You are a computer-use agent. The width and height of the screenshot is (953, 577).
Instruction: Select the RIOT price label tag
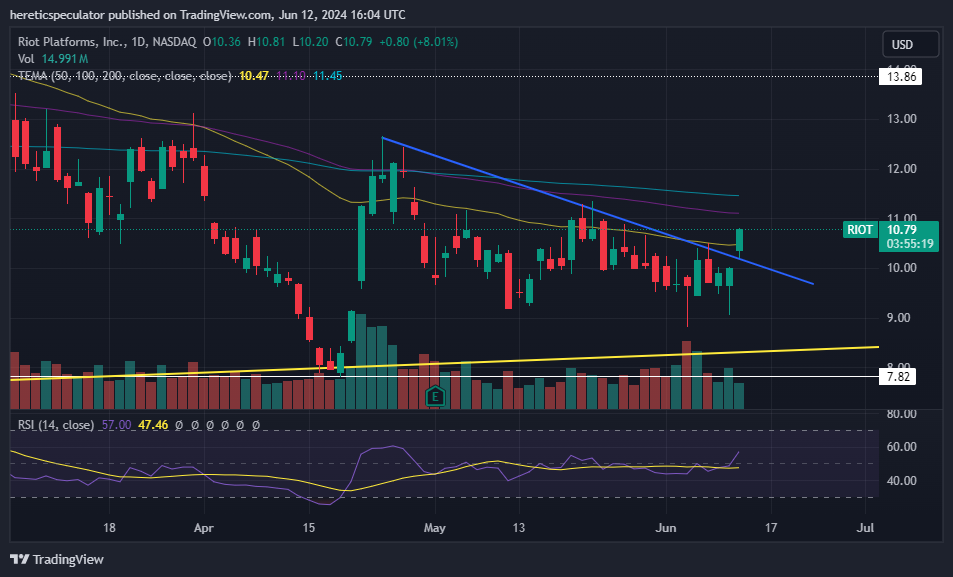860,230
